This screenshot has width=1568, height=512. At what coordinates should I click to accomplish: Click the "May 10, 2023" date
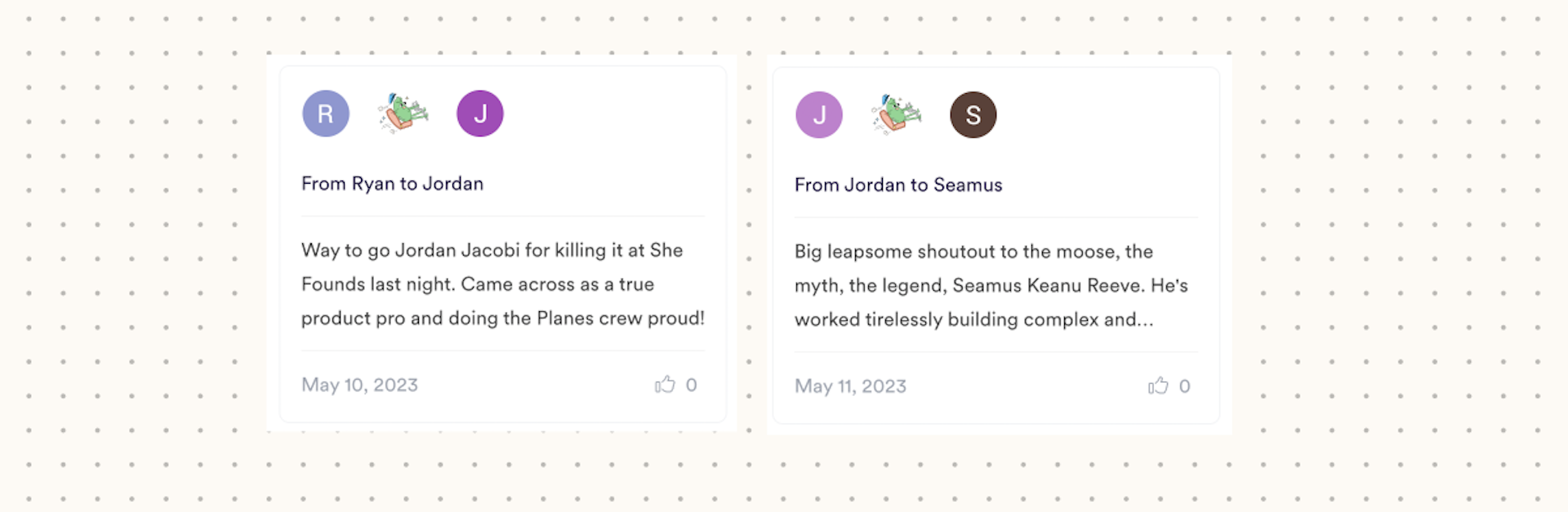coord(359,385)
